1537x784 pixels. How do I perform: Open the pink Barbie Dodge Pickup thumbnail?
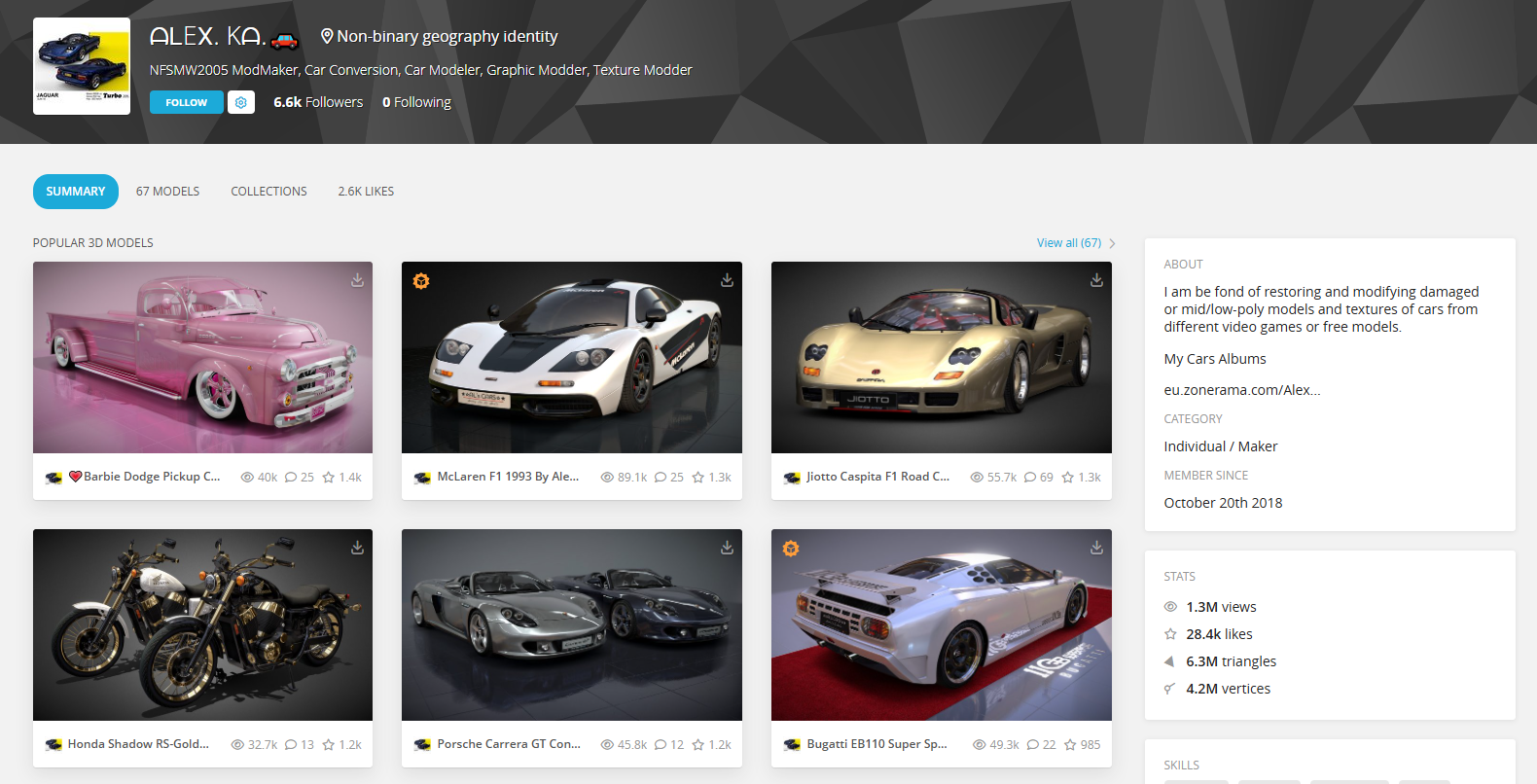point(202,357)
